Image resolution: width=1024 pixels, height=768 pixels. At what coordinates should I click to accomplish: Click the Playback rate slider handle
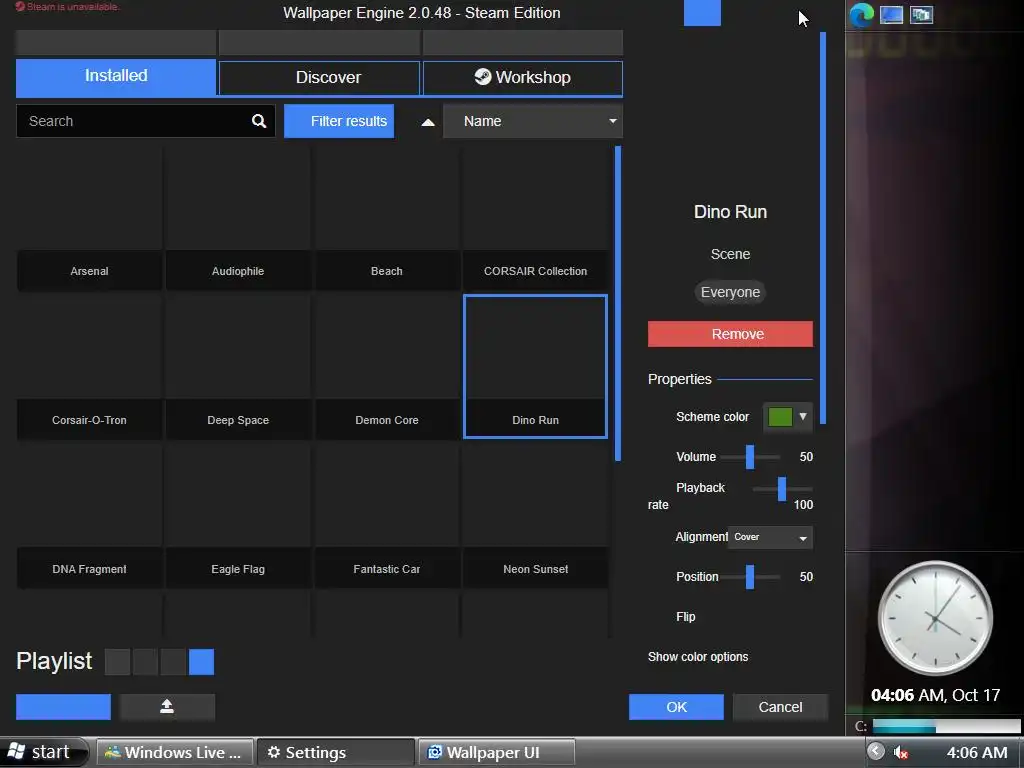point(782,488)
